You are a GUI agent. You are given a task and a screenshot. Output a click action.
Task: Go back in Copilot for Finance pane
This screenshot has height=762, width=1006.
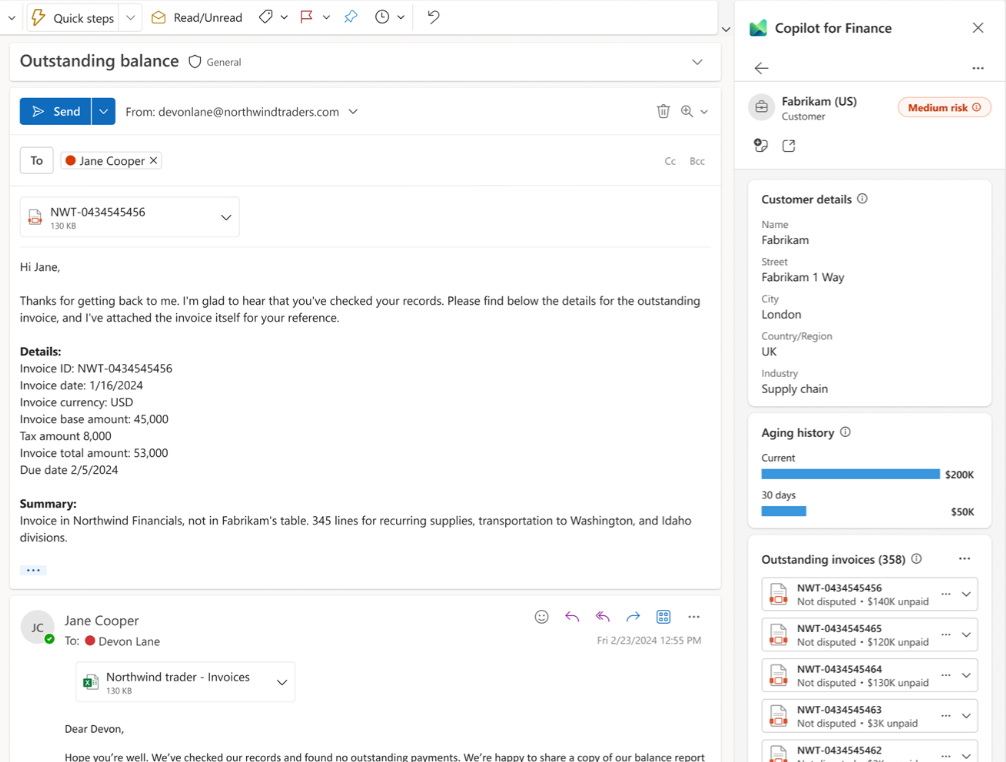tap(762, 68)
